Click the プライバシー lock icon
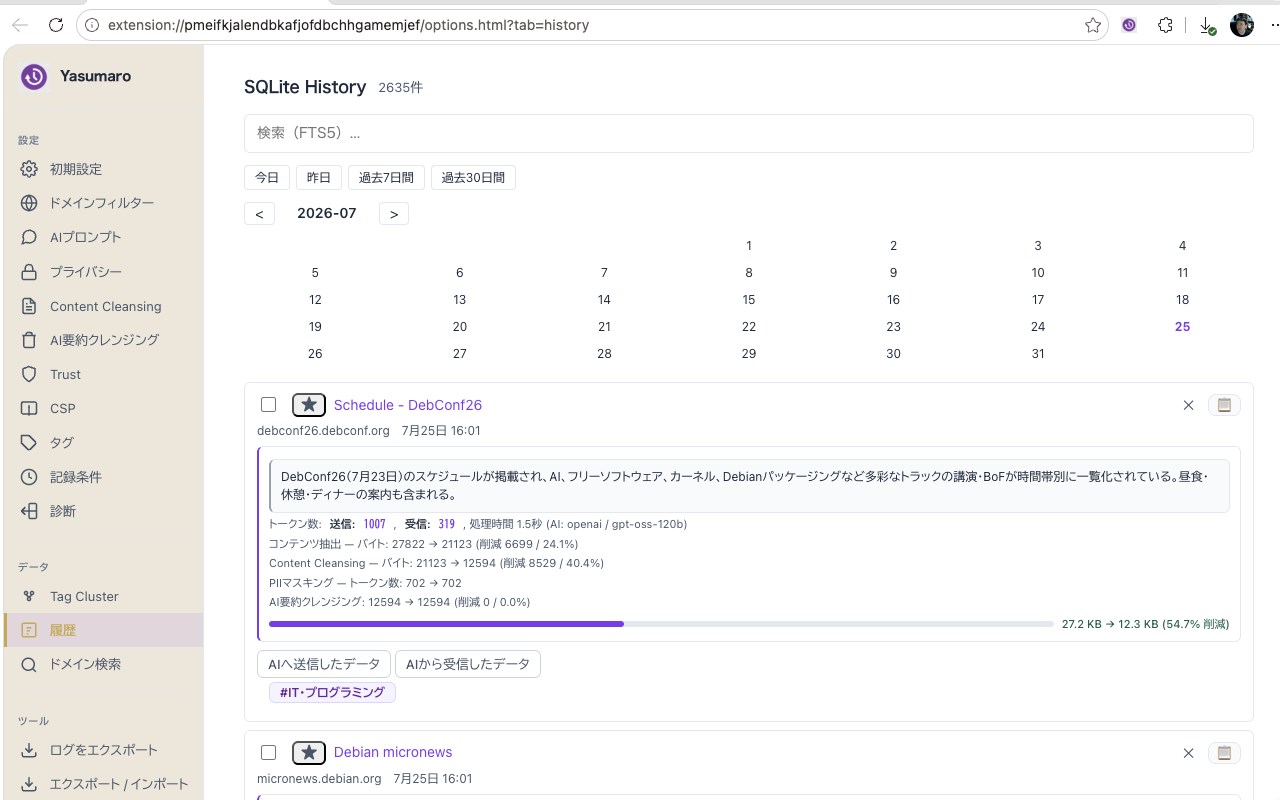 tap(29, 272)
